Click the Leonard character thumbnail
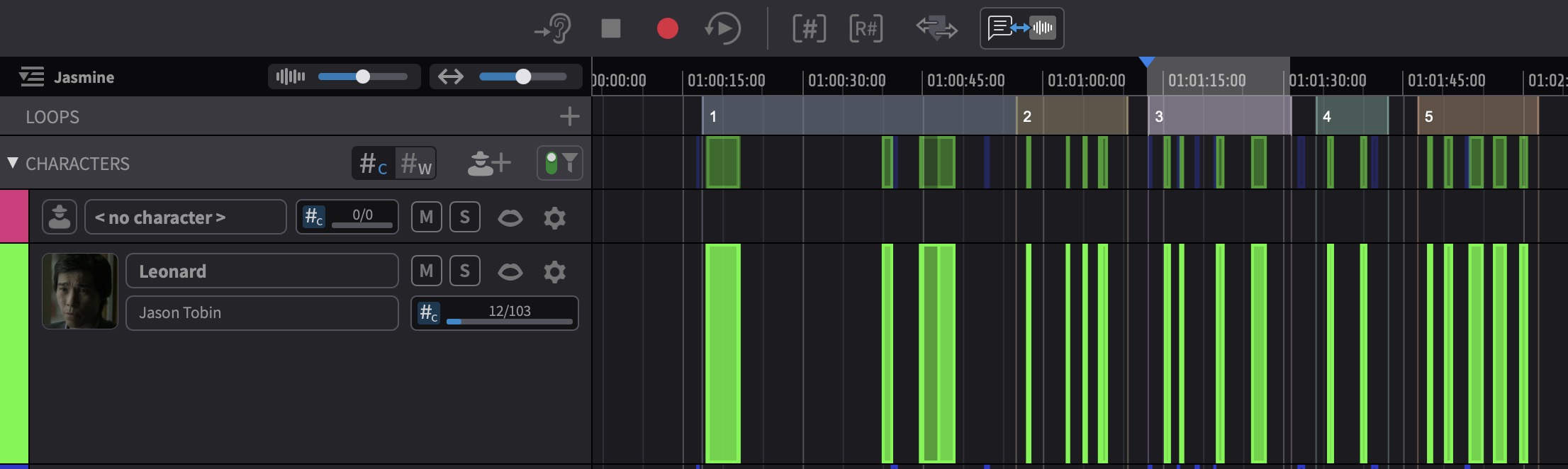 pyautogui.click(x=80, y=291)
